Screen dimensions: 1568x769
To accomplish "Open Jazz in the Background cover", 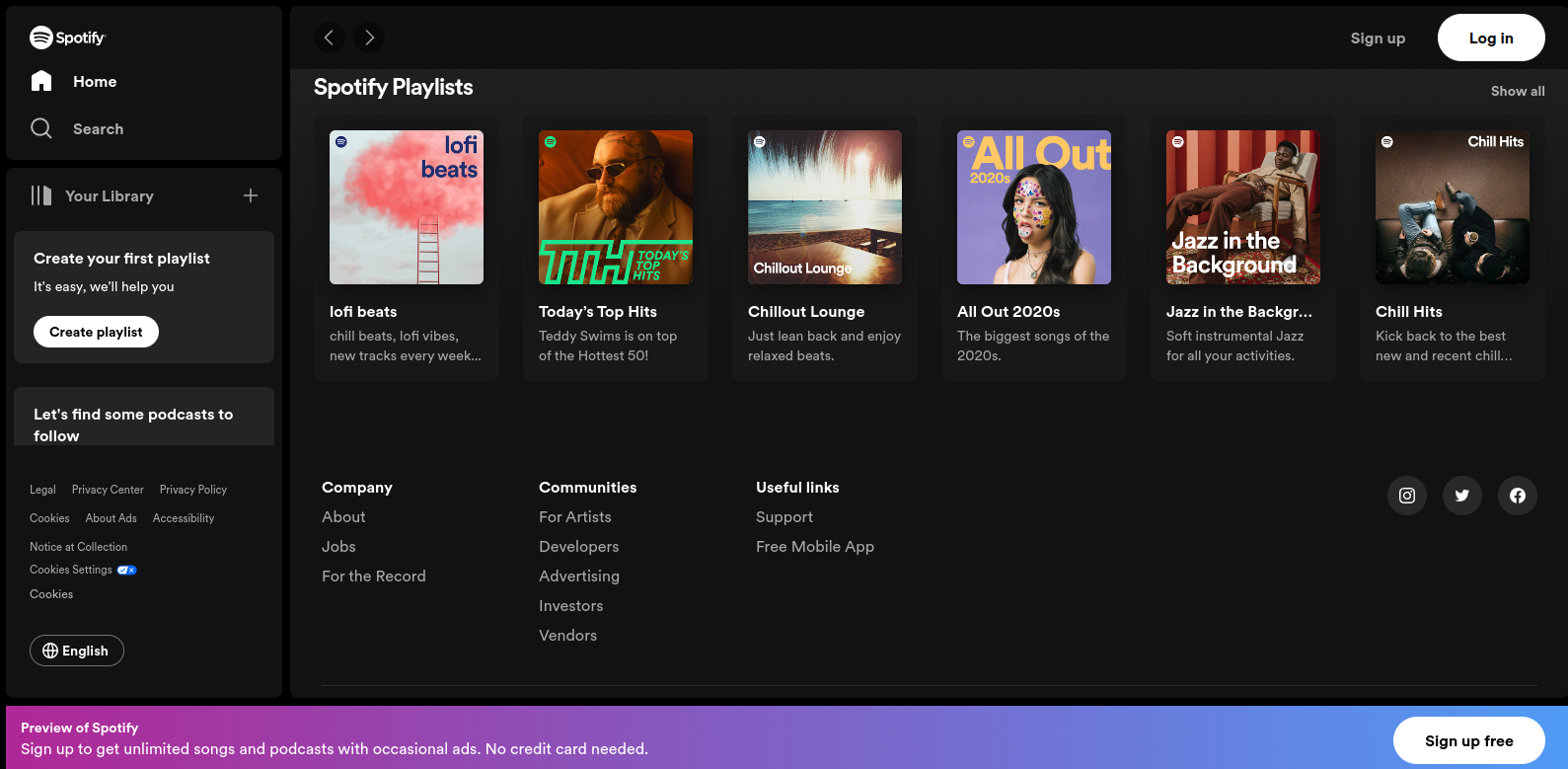I will [x=1243, y=207].
